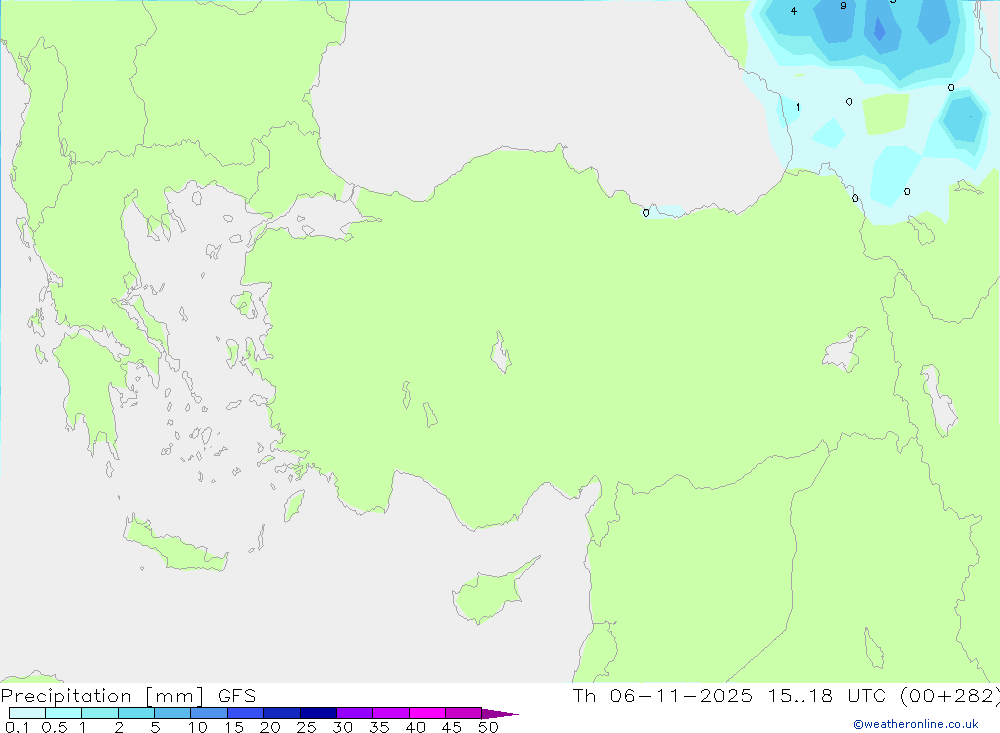The height and width of the screenshot is (733, 1000).
Task: Click the 0.5–1 mm legend color swatch
Action: tap(64, 713)
